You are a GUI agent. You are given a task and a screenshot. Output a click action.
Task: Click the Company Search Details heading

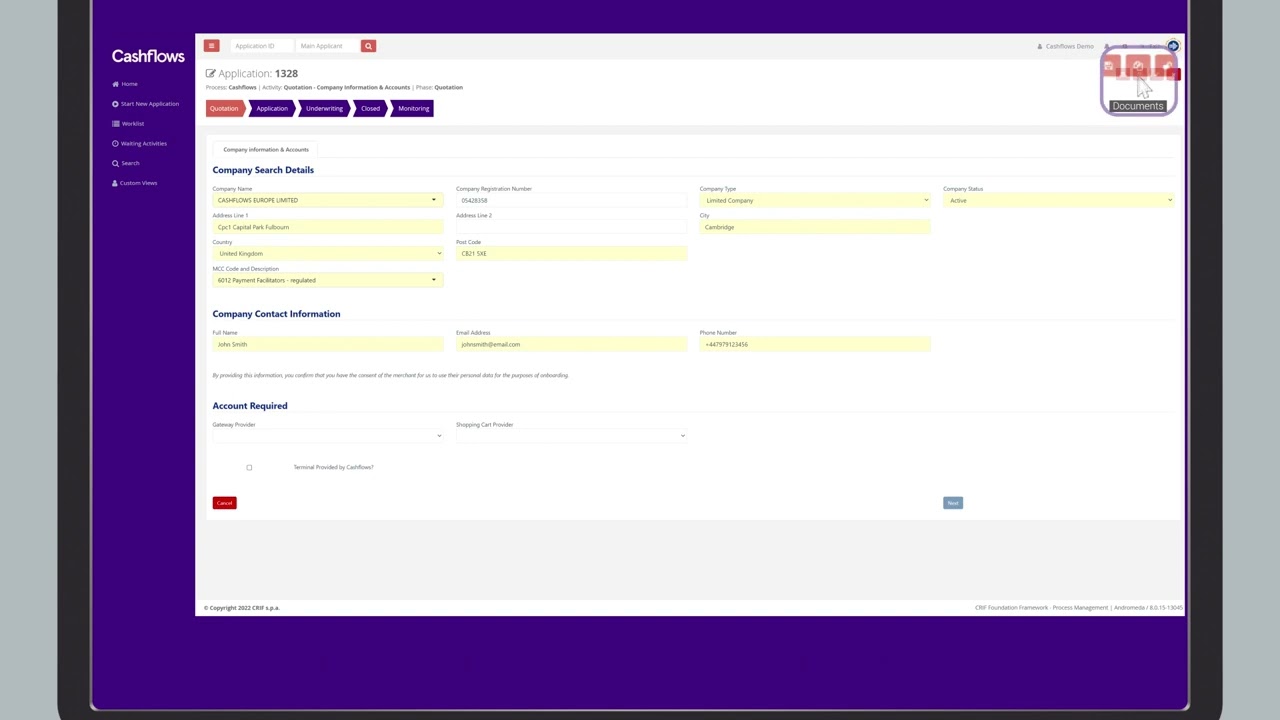[x=263, y=170]
